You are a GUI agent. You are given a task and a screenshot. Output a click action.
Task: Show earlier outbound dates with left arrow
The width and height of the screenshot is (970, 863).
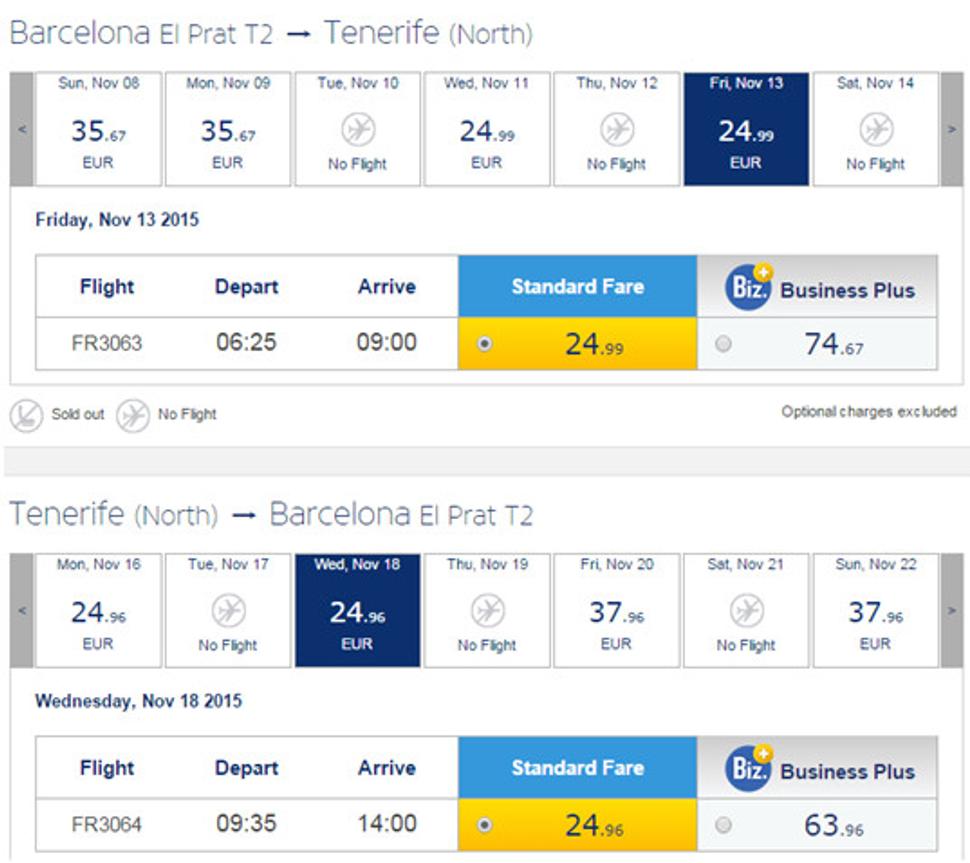click(x=22, y=129)
